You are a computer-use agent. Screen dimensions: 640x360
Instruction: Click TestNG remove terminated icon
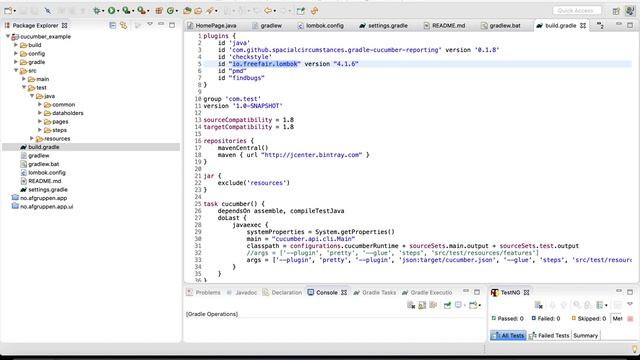tap(538, 305)
